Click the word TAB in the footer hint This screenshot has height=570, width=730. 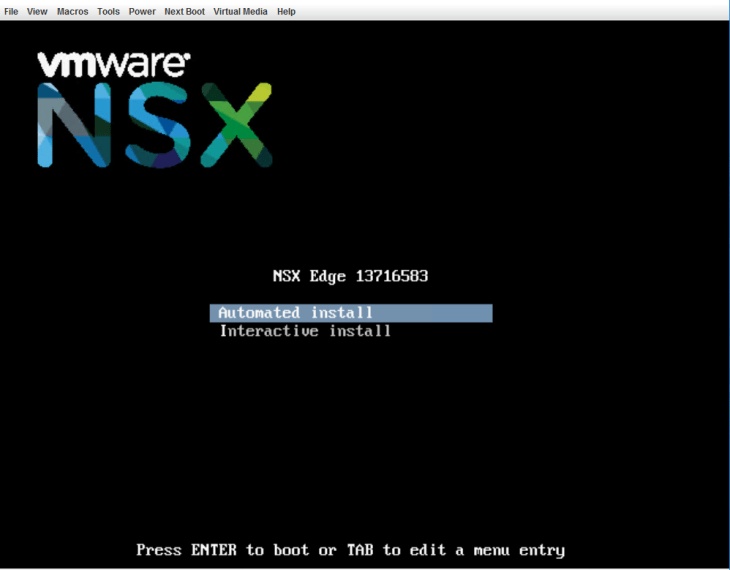coord(360,550)
